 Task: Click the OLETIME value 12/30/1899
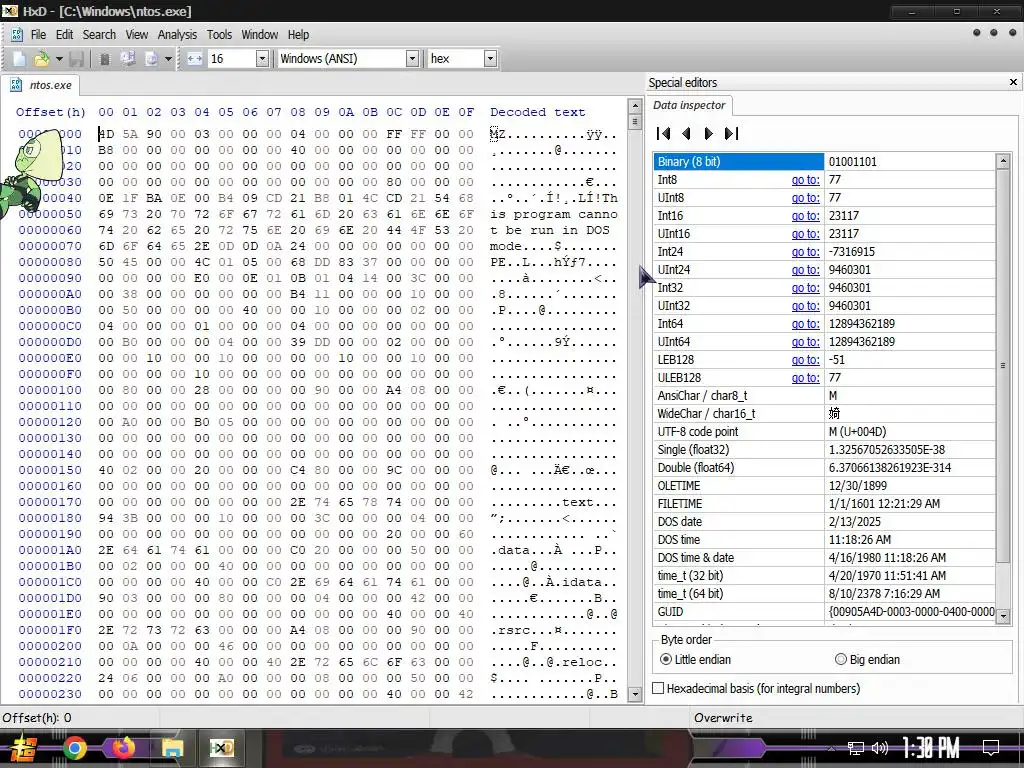point(857,486)
